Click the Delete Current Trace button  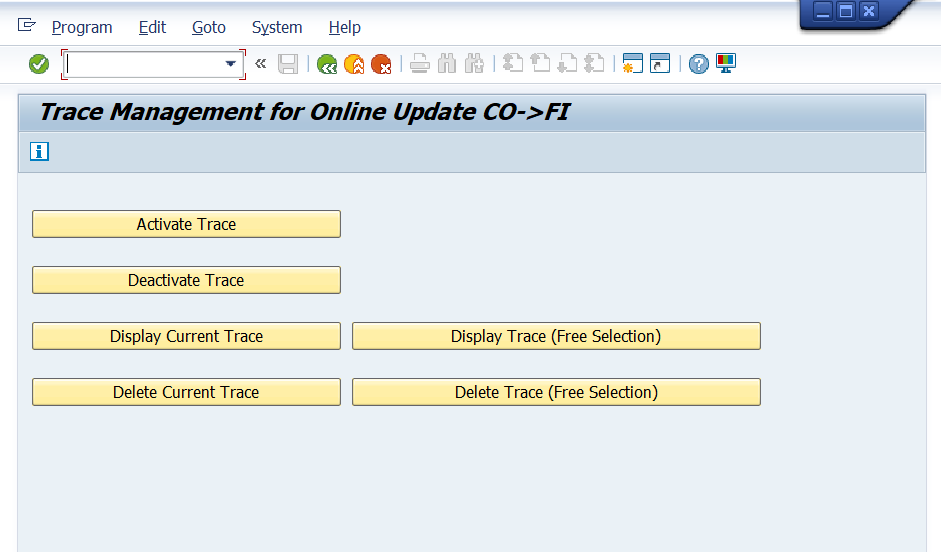pyautogui.click(x=187, y=392)
